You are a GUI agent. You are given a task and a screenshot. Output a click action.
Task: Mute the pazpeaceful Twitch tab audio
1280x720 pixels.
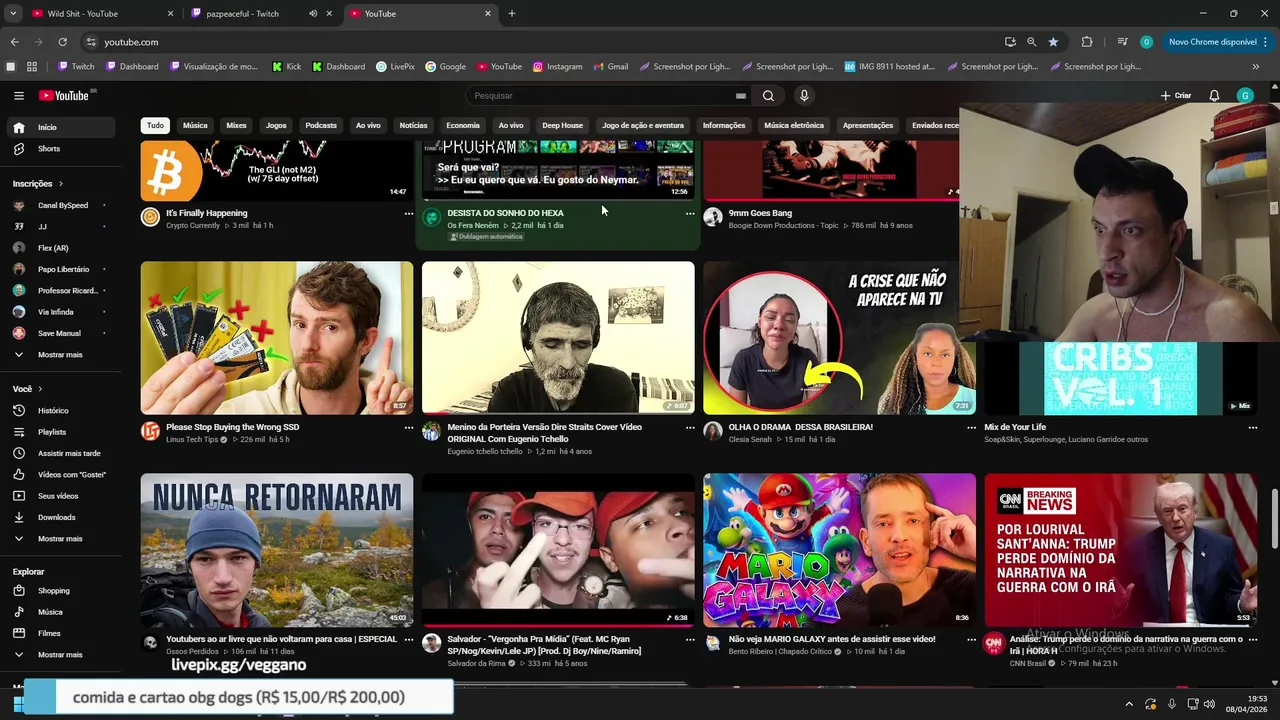coord(313,14)
